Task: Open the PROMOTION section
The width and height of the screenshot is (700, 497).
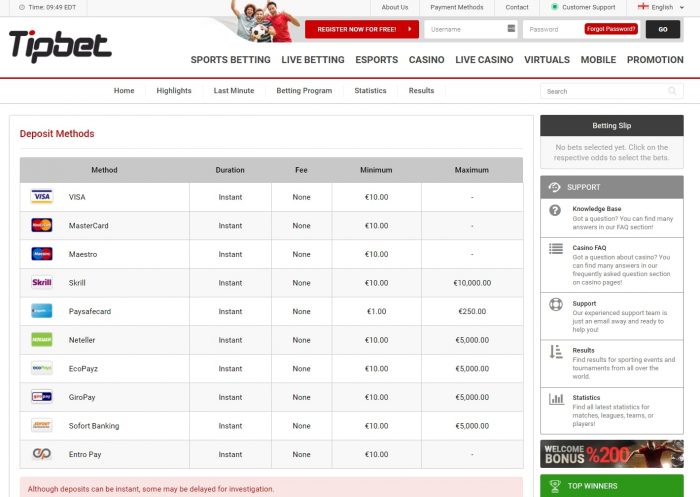Action: pos(655,60)
